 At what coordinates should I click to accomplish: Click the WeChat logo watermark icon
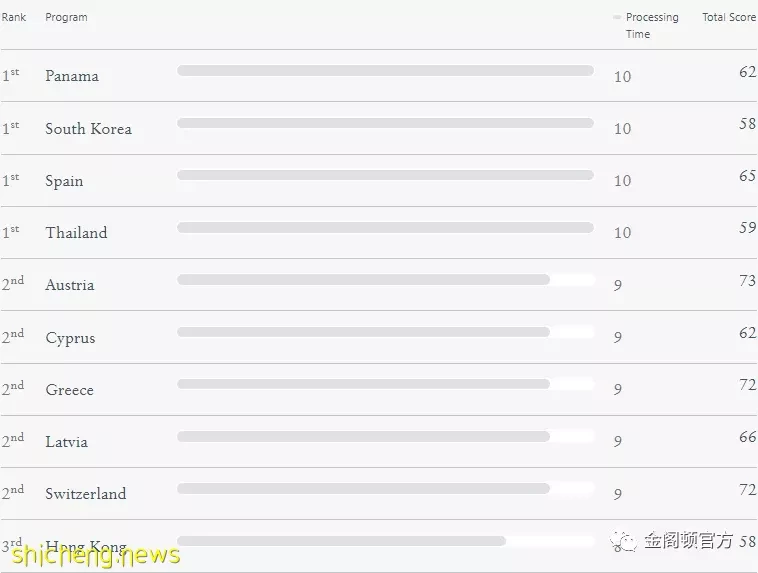(623, 541)
